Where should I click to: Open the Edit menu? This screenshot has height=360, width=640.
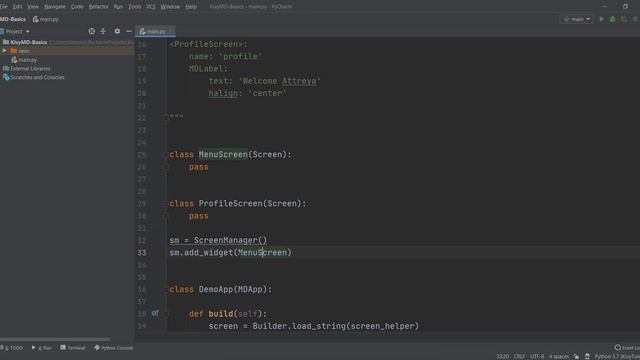[x=17, y=7]
